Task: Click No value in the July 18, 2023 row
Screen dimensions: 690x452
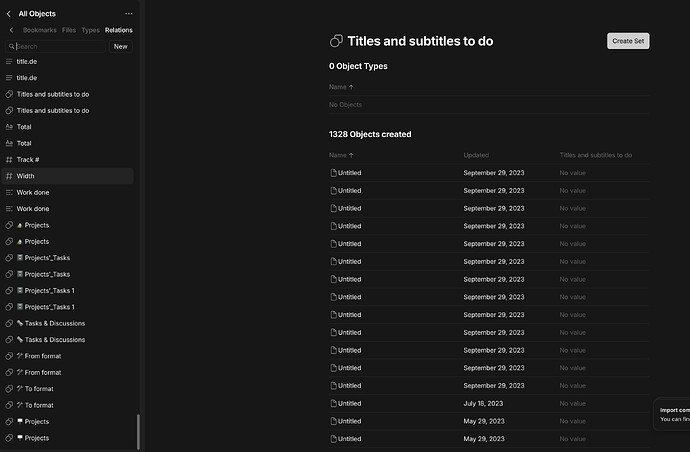Action: click(x=573, y=404)
